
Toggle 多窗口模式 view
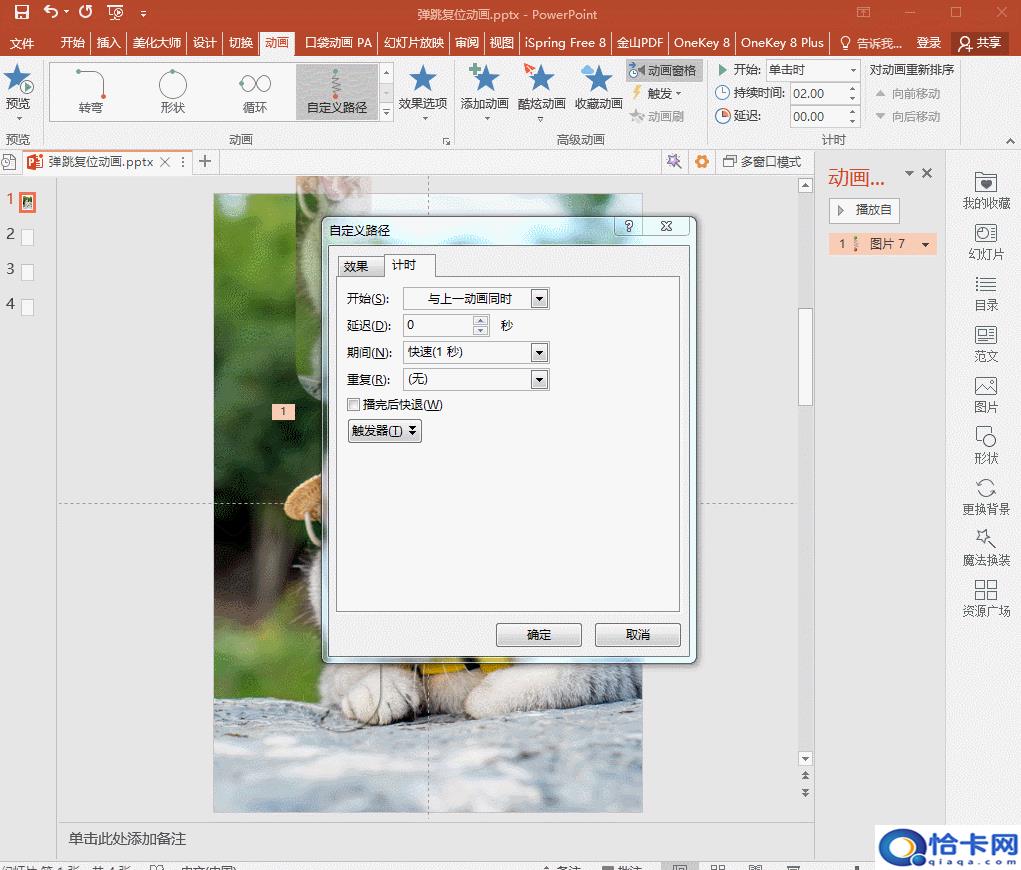(x=762, y=162)
